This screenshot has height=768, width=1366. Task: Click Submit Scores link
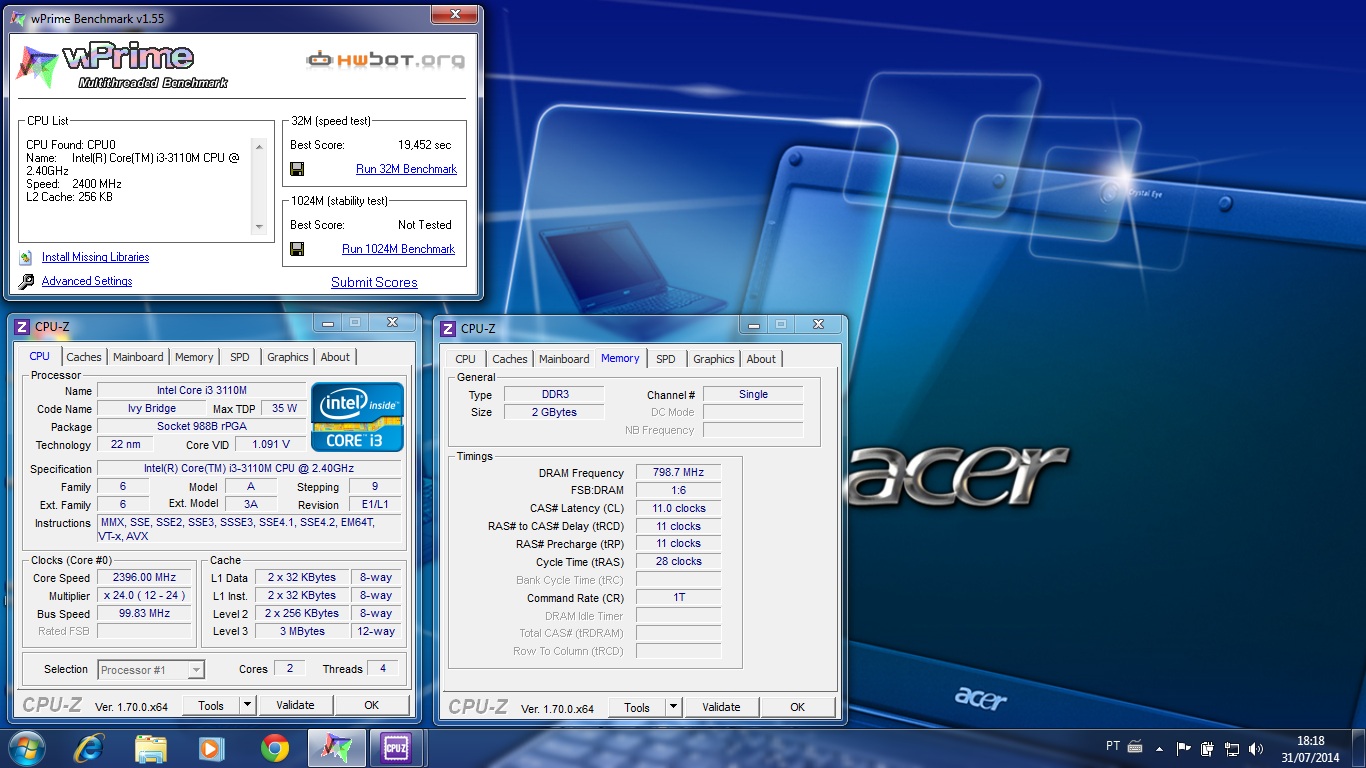click(374, 282)
